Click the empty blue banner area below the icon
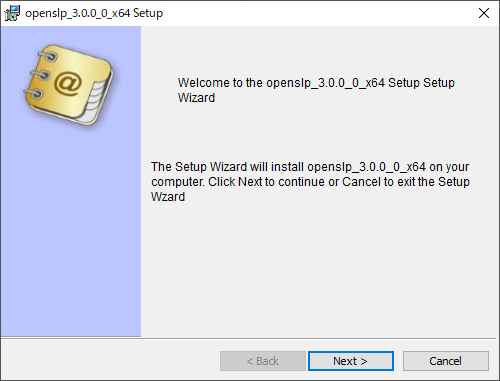 point(71,233)
